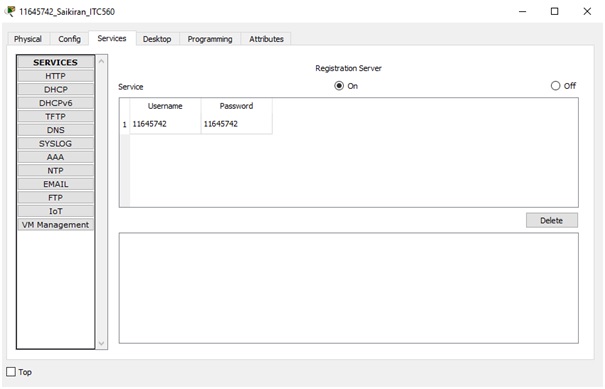Viewport: 605px width, 389px height.
Task: Click the empty lower details box
Action: [348, 288]
